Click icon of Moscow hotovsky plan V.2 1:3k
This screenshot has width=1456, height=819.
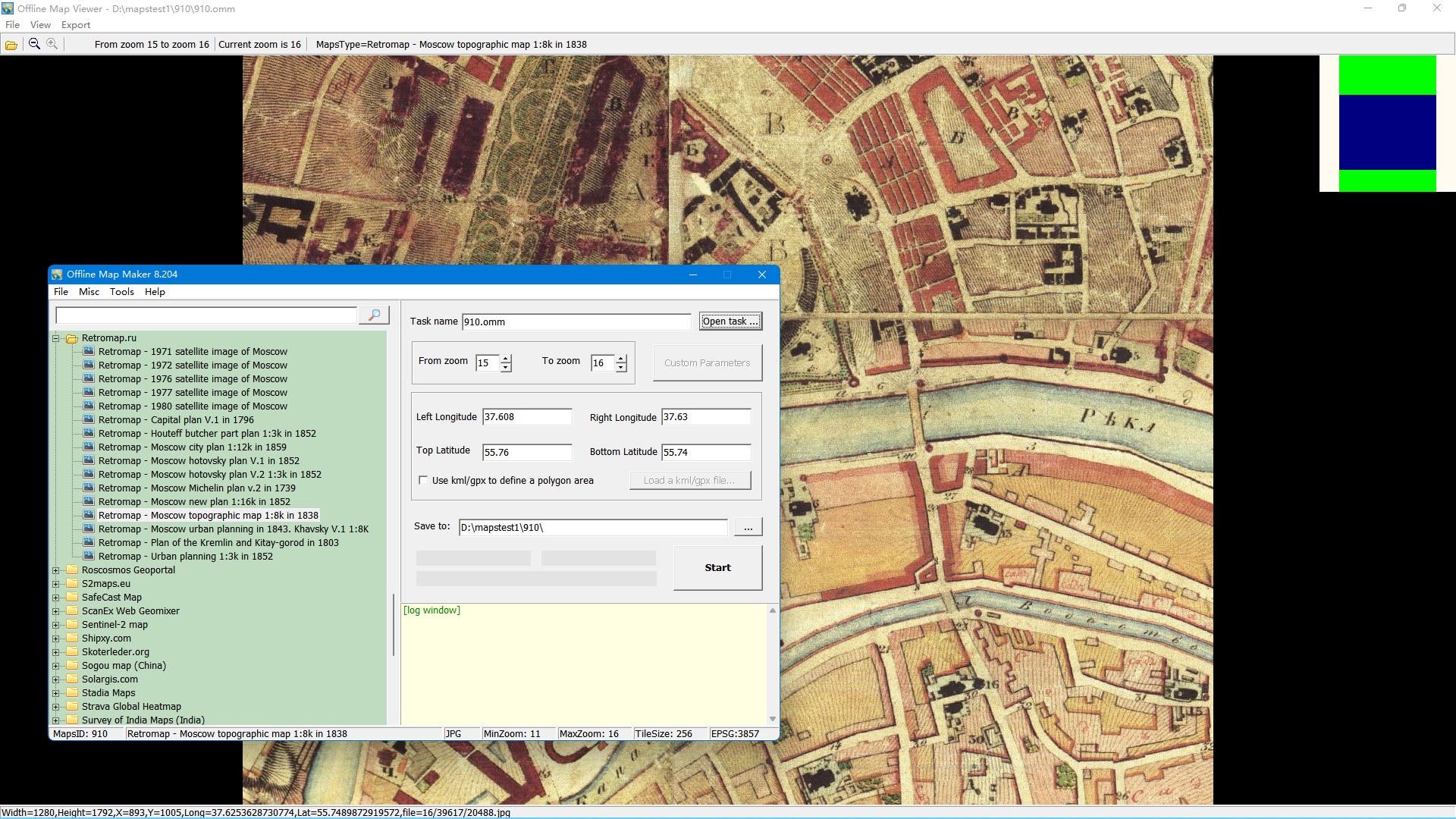pos(89,474)
